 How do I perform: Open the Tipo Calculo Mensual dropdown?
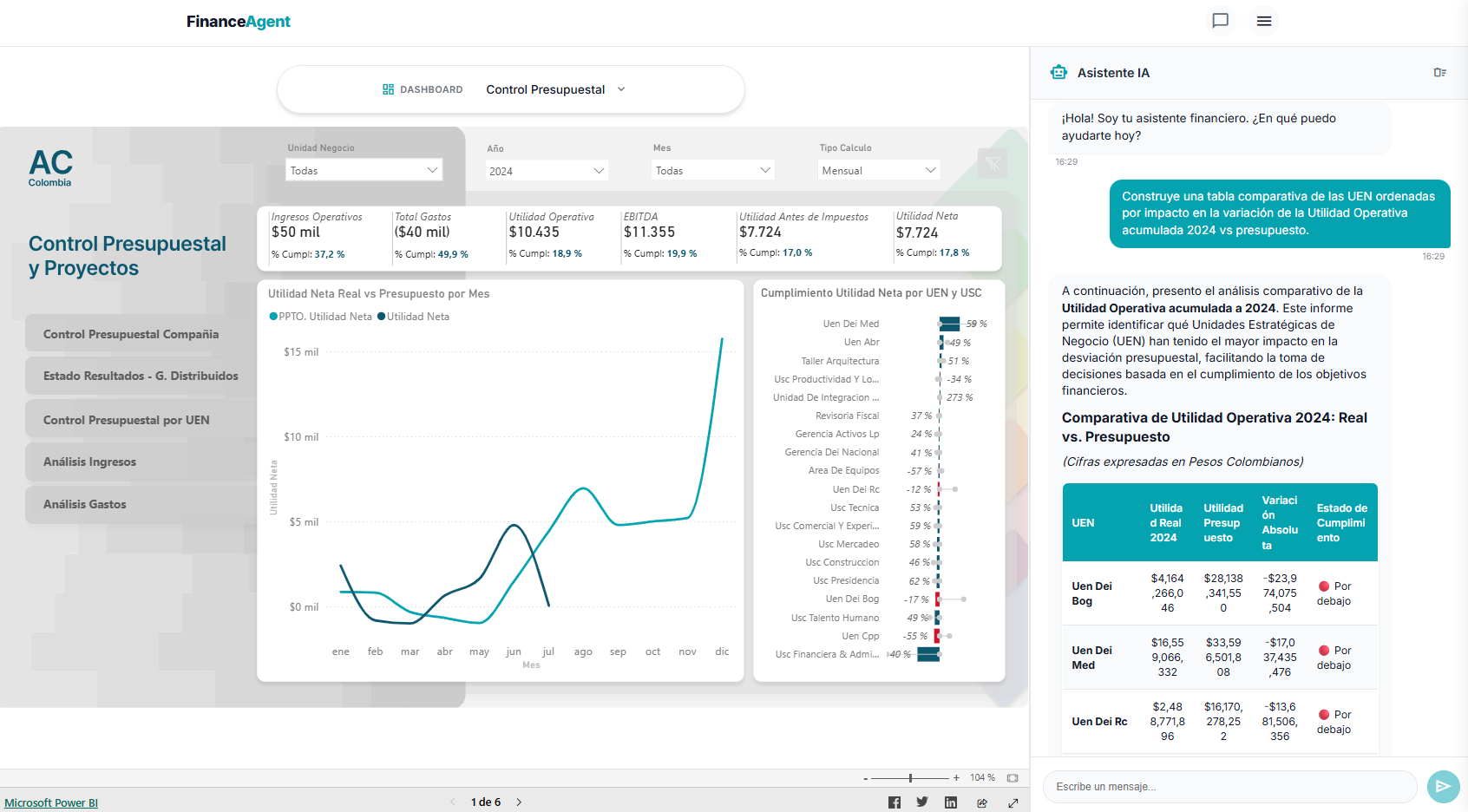click(x=879, y=171)
